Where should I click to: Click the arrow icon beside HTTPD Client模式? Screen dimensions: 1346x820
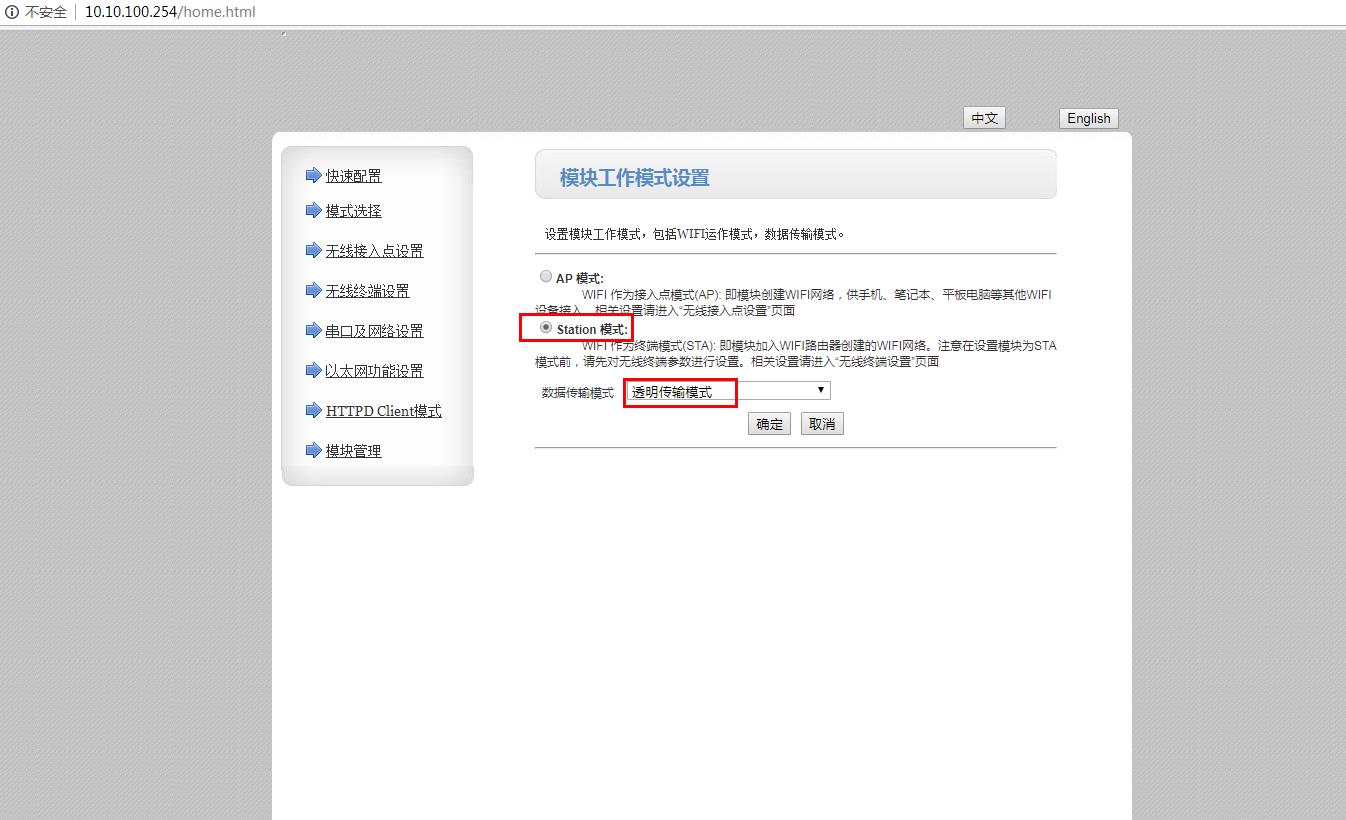[x=313, y=410]
